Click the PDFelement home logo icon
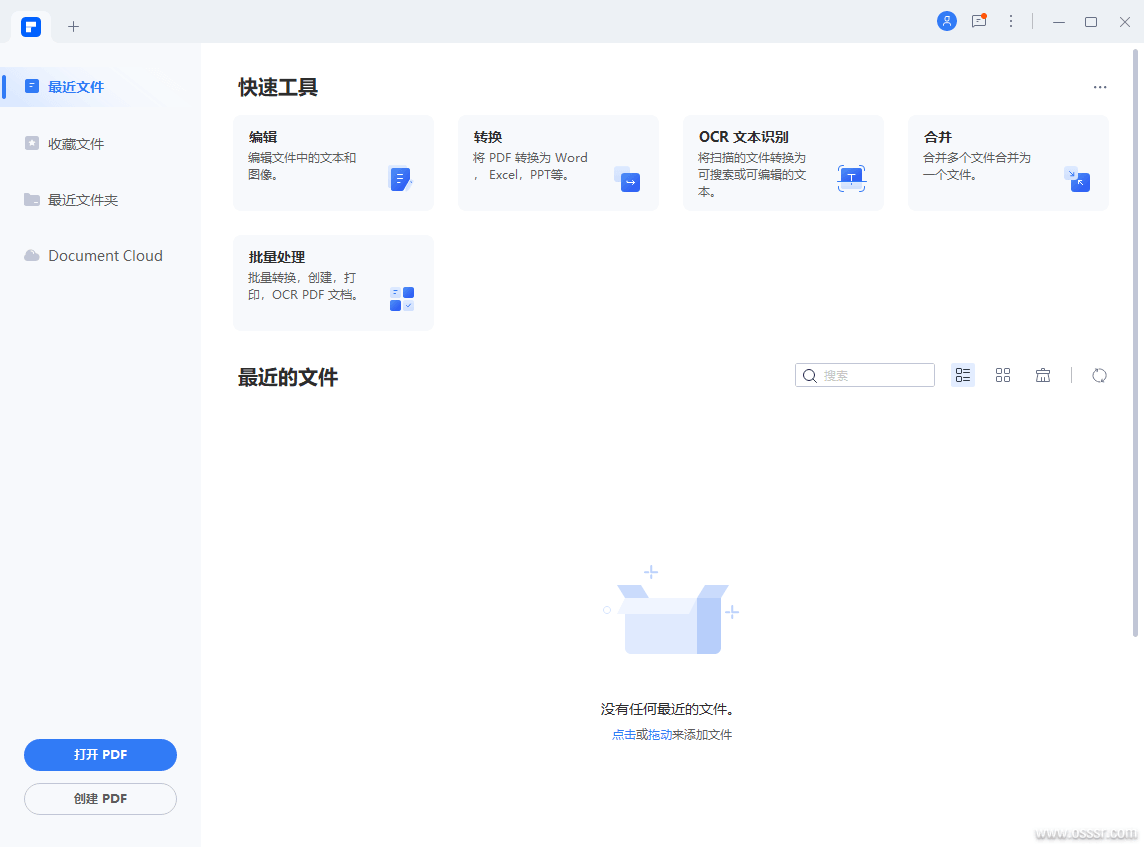Screen dimensions: 1144x847 (31, 26)
